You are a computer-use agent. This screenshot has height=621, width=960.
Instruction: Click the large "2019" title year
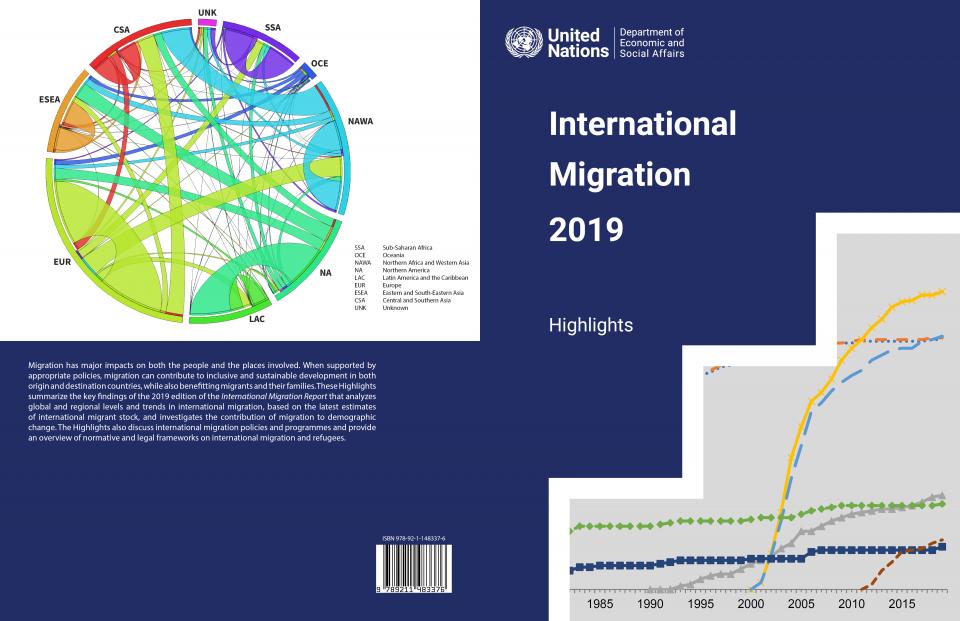point(586,230)
